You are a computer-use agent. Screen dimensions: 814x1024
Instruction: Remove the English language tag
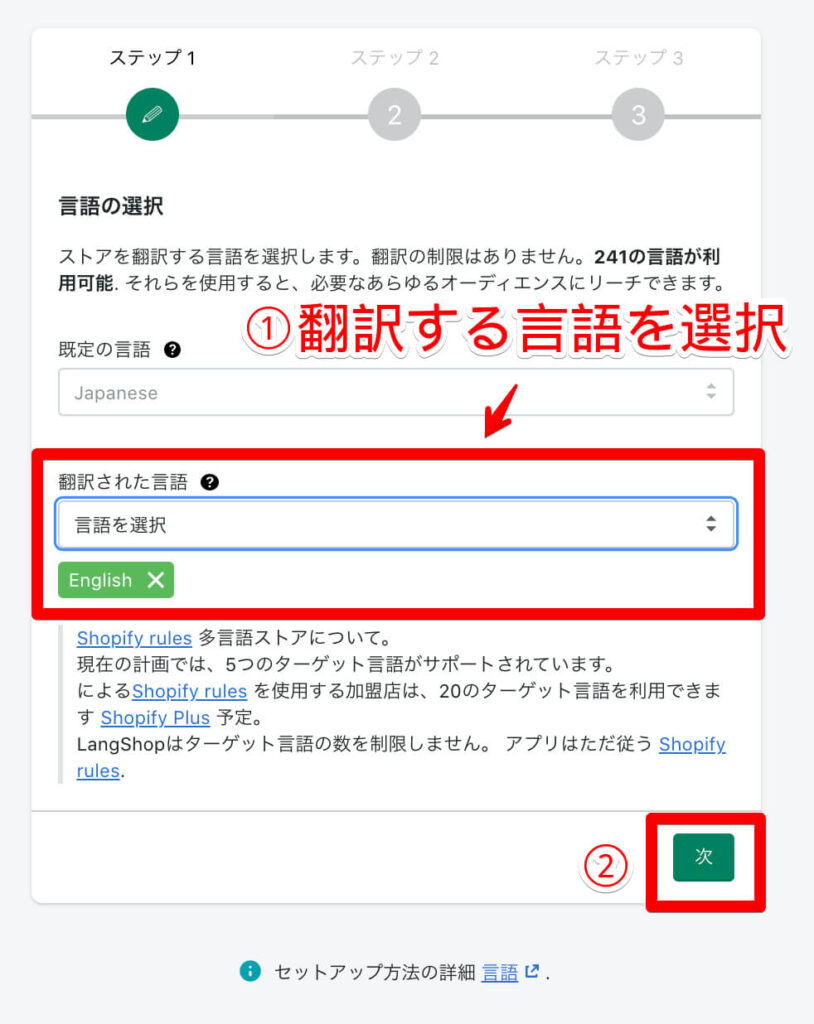155,580
